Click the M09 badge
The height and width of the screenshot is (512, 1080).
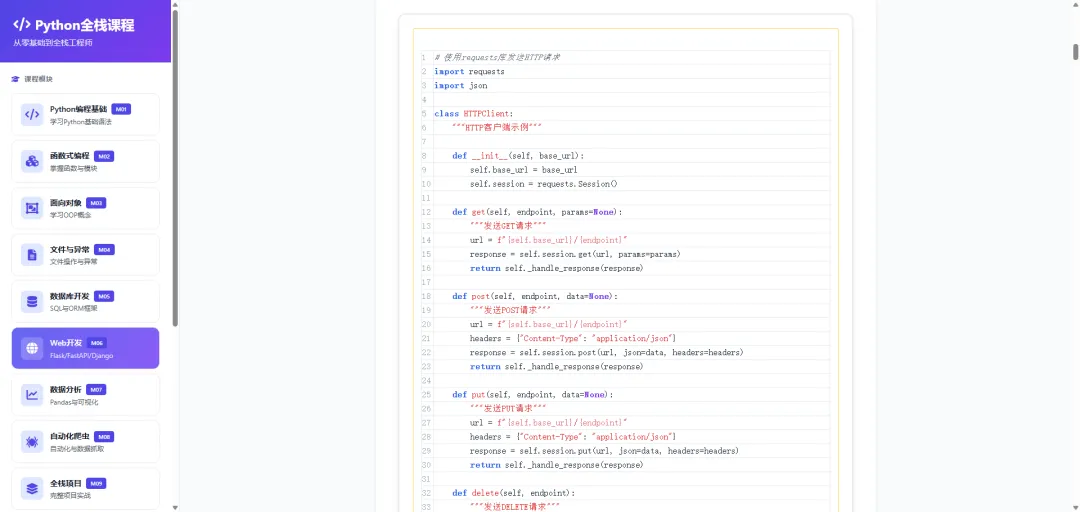click(96, 484)
